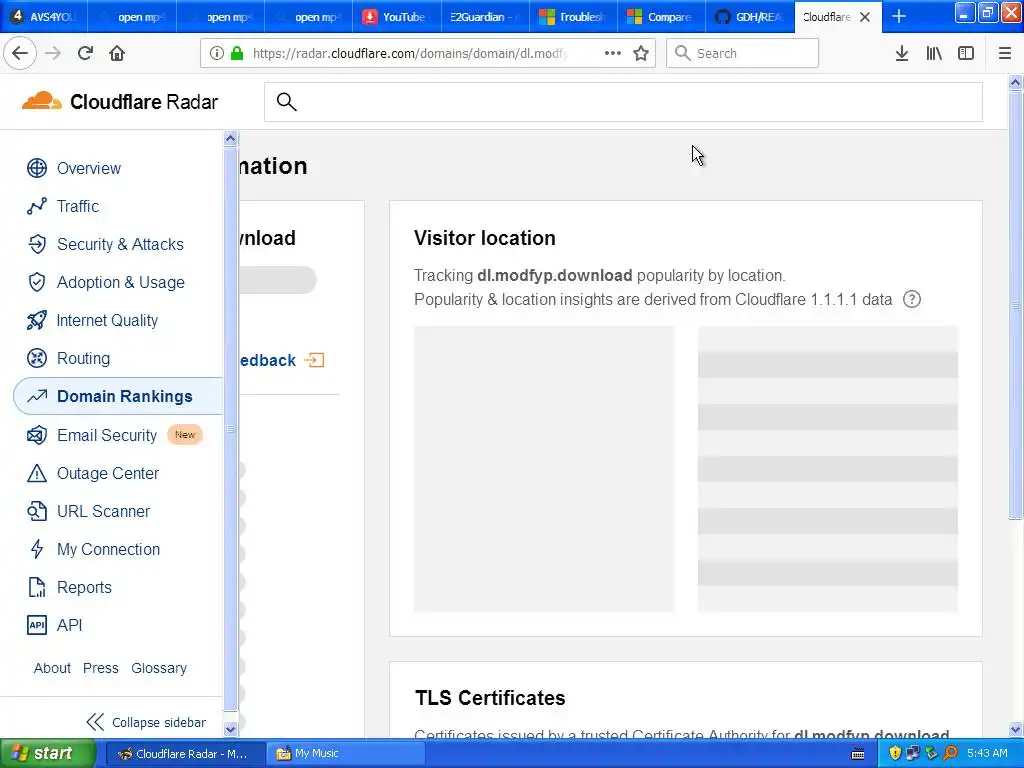
Task: Click the API icon in sidebar
Action: coord(37,625)
